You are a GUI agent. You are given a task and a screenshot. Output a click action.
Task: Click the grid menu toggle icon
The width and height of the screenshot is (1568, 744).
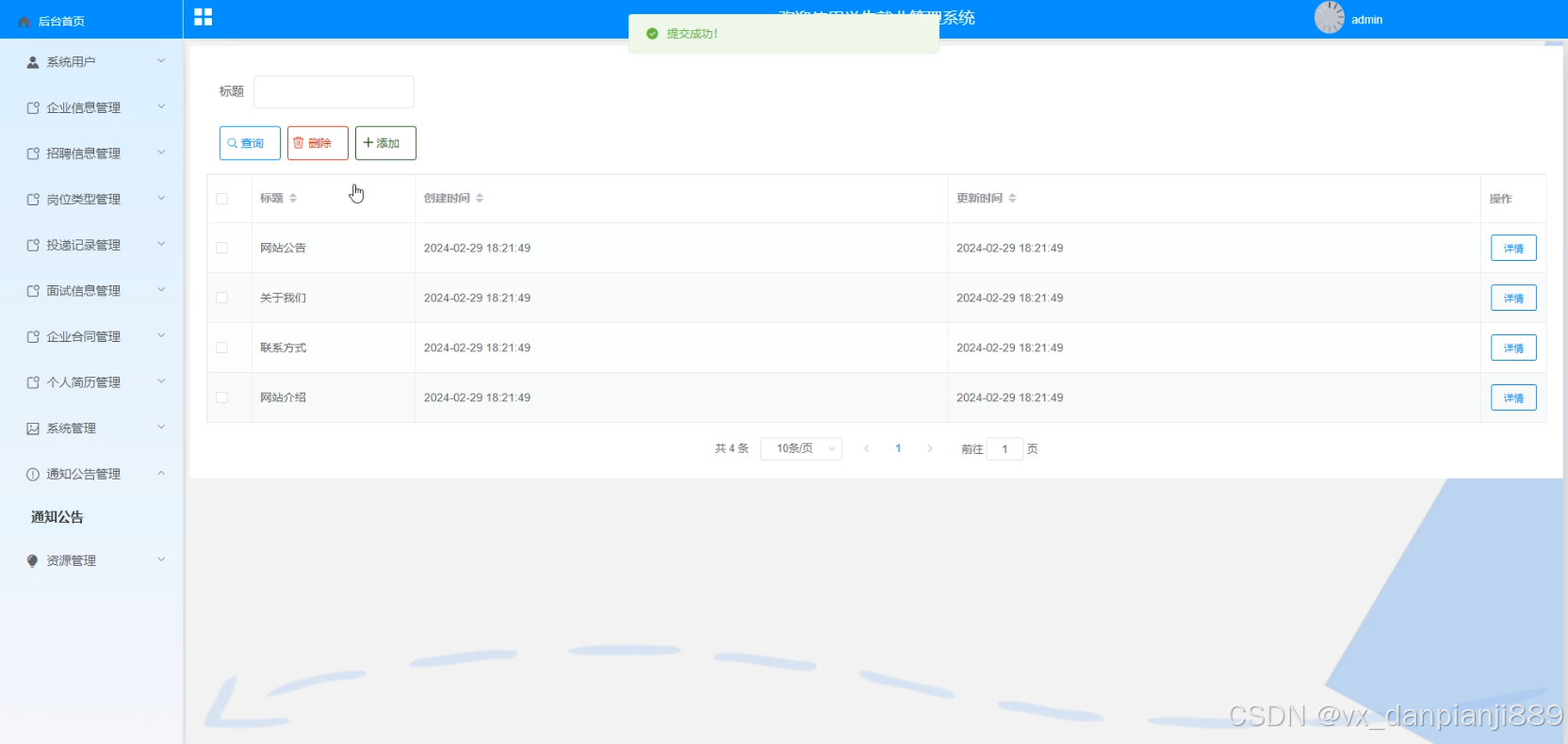point(203,17)
